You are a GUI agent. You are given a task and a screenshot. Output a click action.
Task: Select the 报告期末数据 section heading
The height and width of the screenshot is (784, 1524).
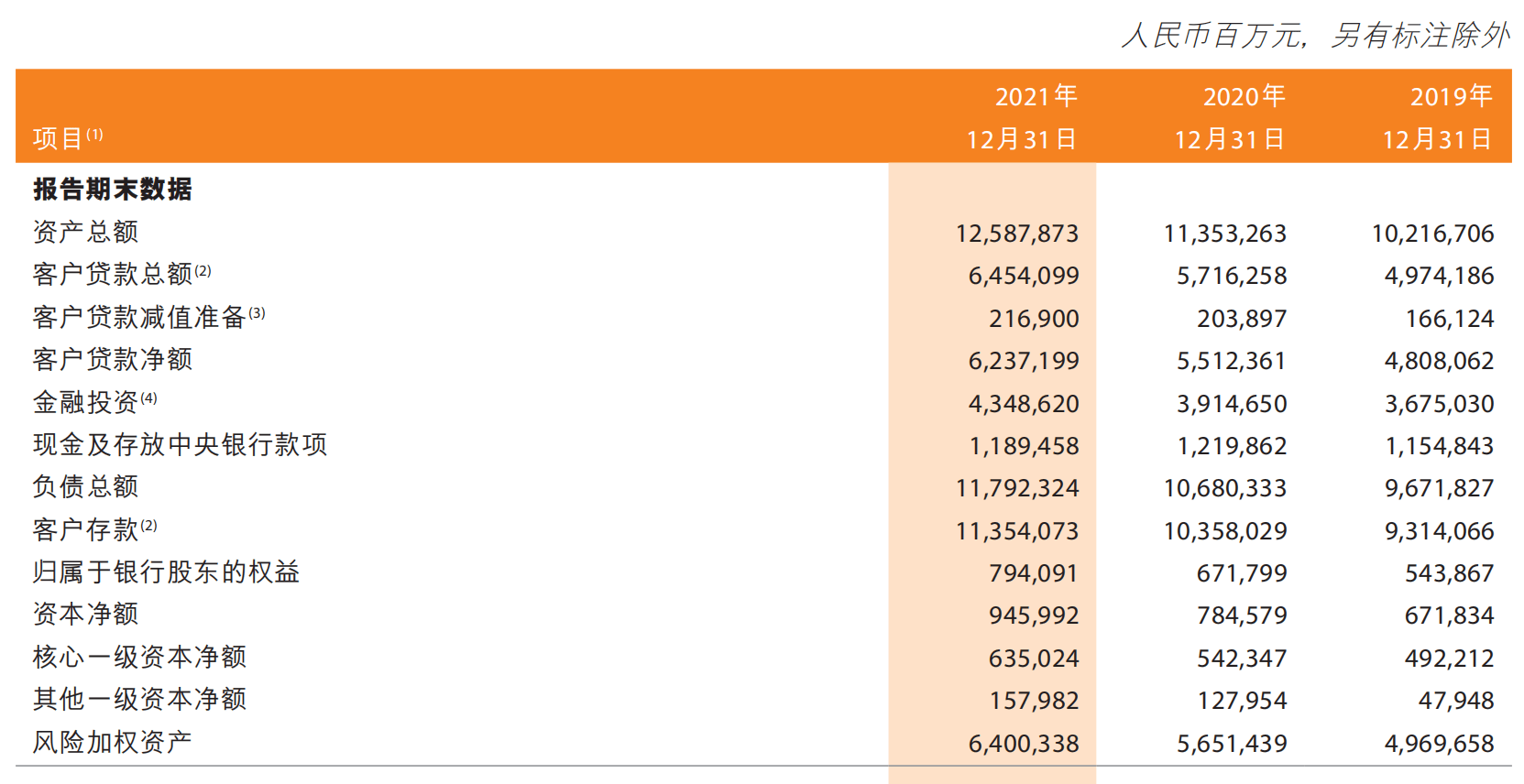coord(113,190)
